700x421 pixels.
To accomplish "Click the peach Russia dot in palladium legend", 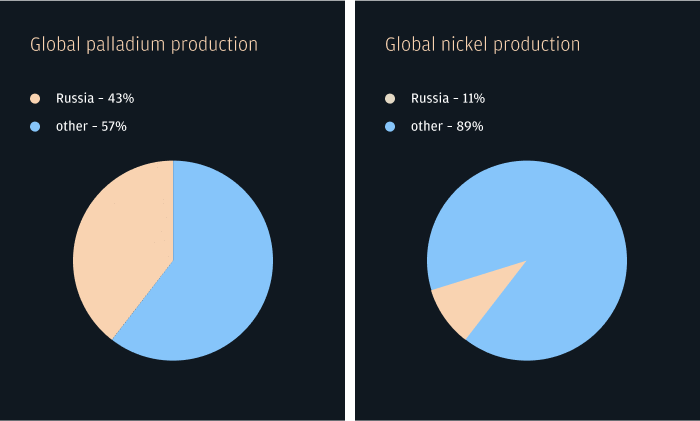I will 35,99.
